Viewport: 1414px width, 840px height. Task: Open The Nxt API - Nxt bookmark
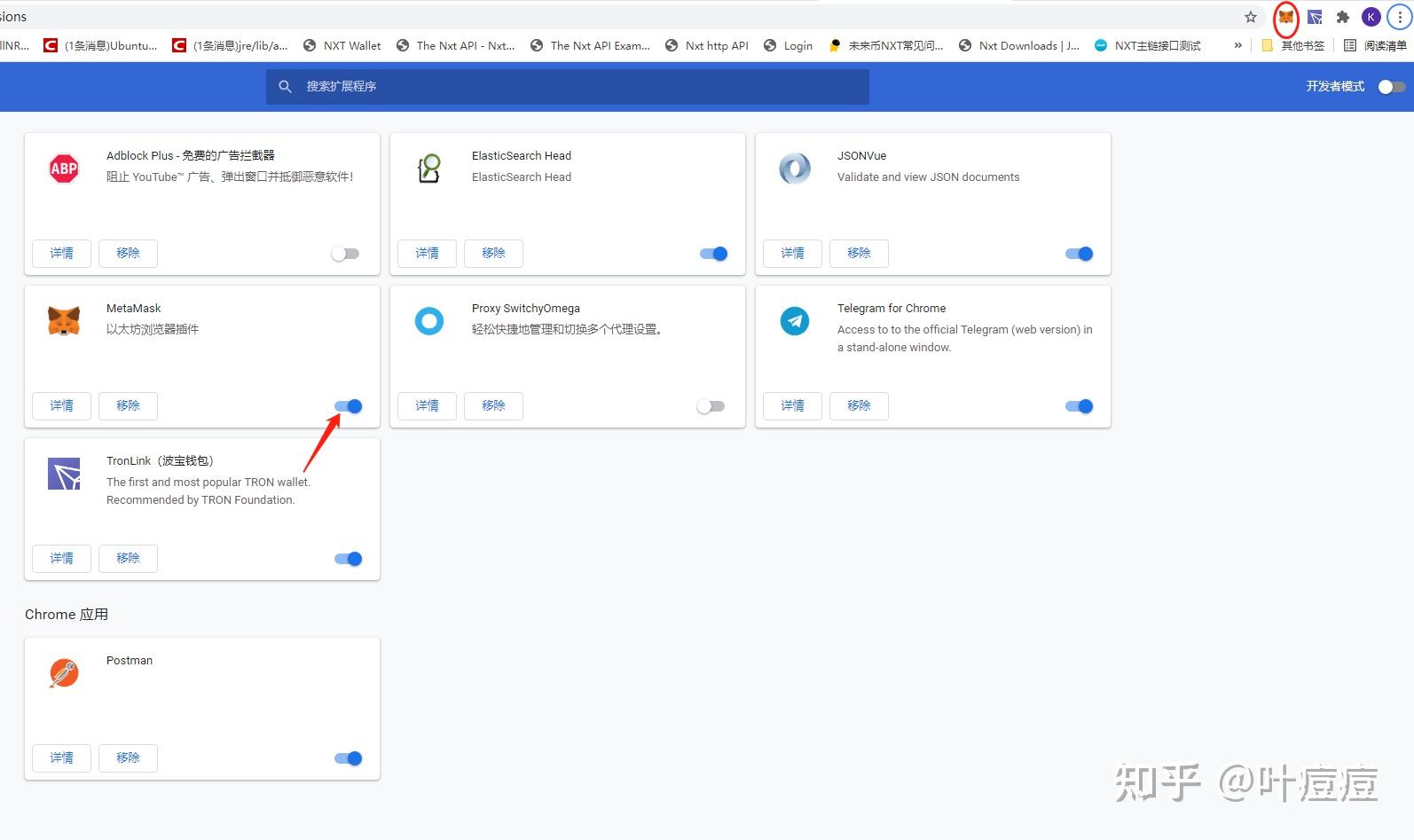point(456,45)
